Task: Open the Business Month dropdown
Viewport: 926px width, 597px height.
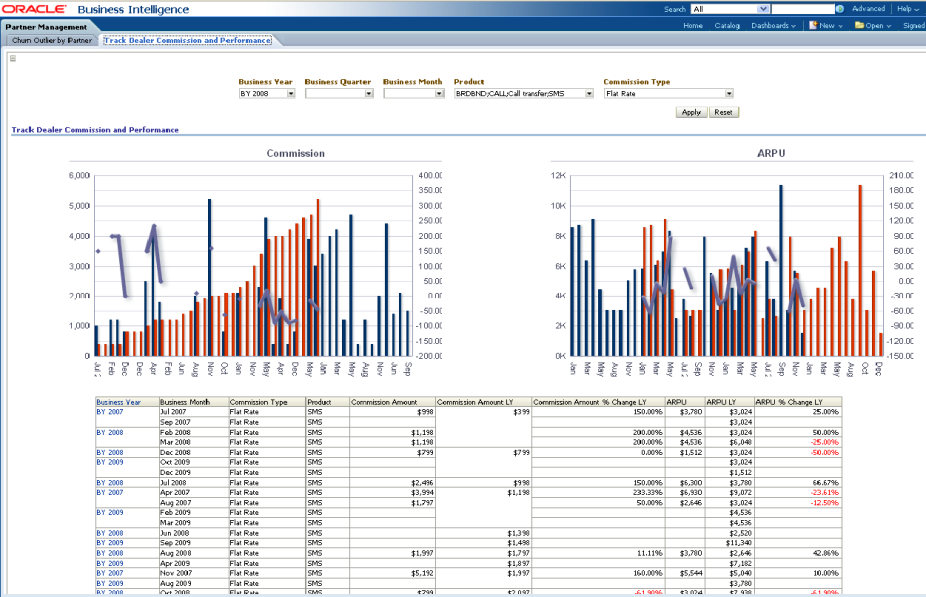Action: [x=439, y=93]
